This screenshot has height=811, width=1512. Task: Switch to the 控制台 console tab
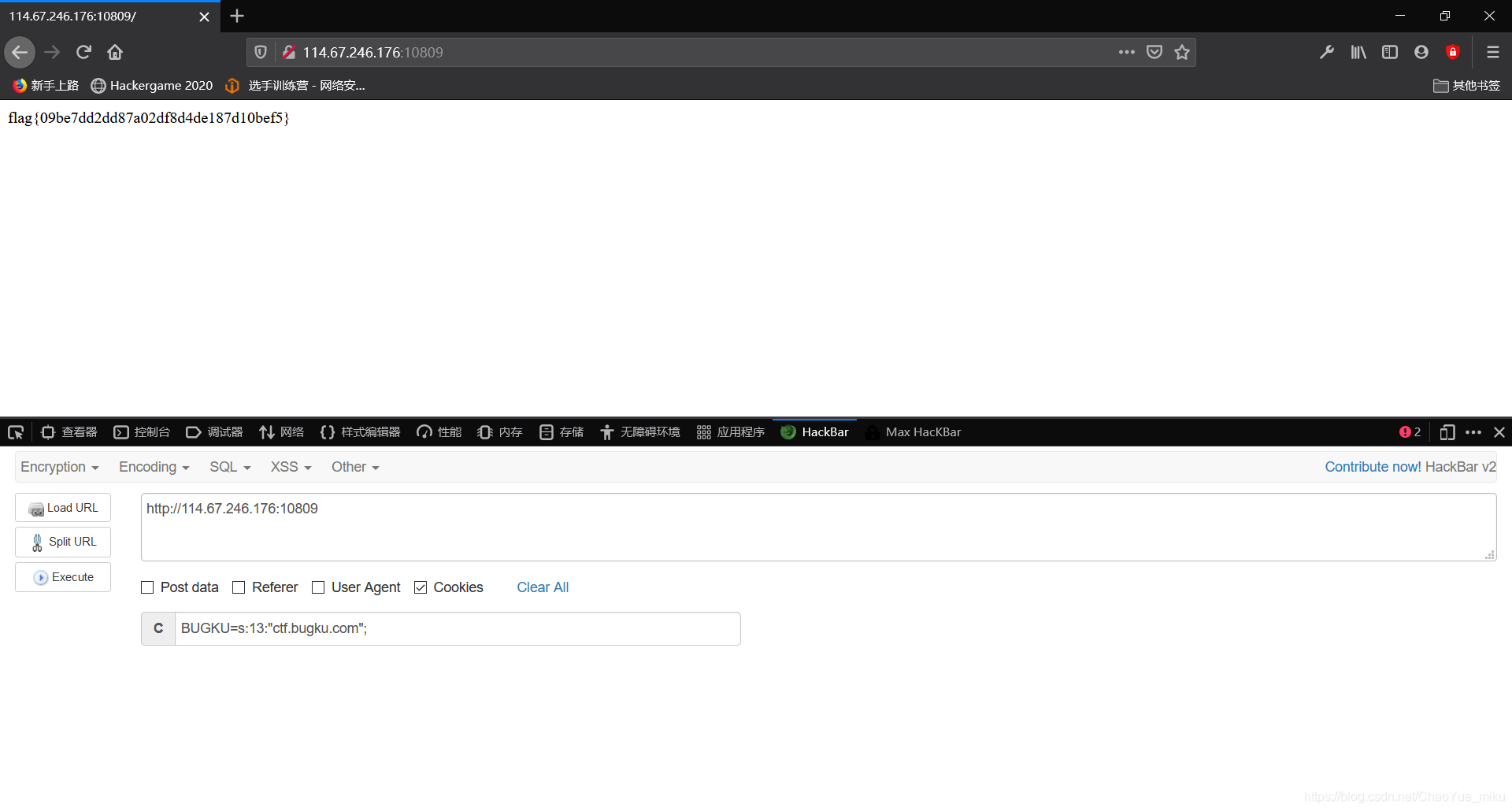(142, 431)
